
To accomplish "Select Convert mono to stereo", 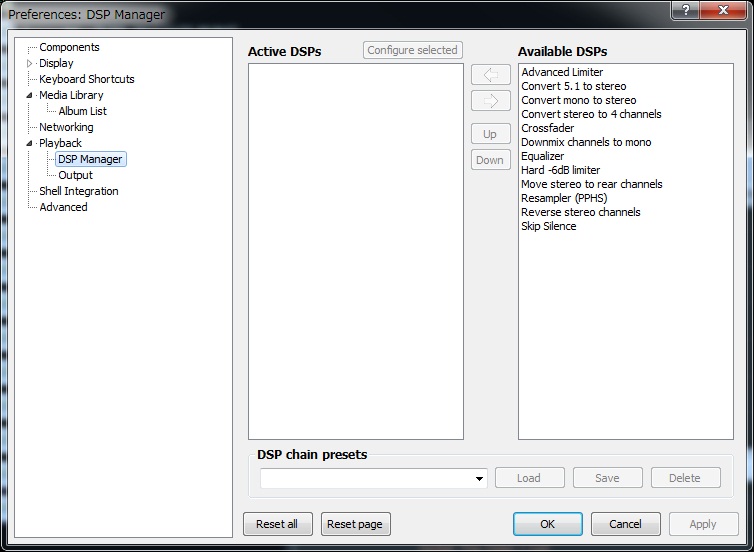I will pos(578,100).
